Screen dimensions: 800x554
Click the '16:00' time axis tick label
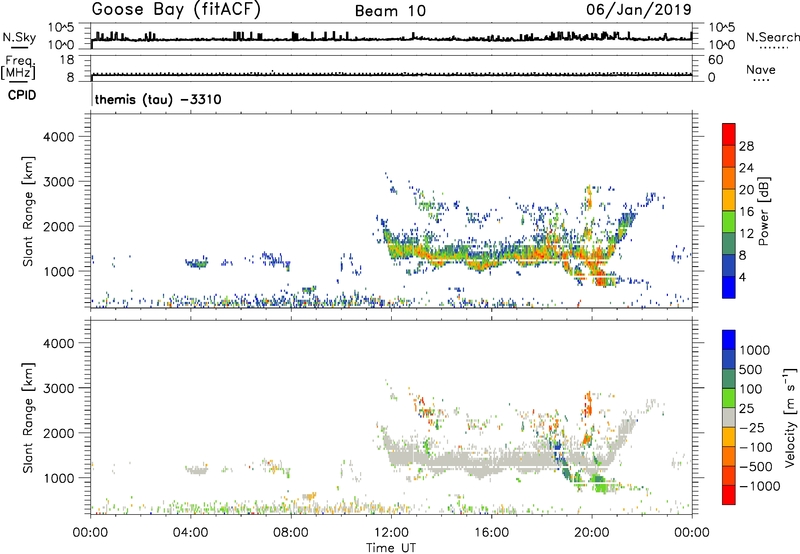coord(491,532)
